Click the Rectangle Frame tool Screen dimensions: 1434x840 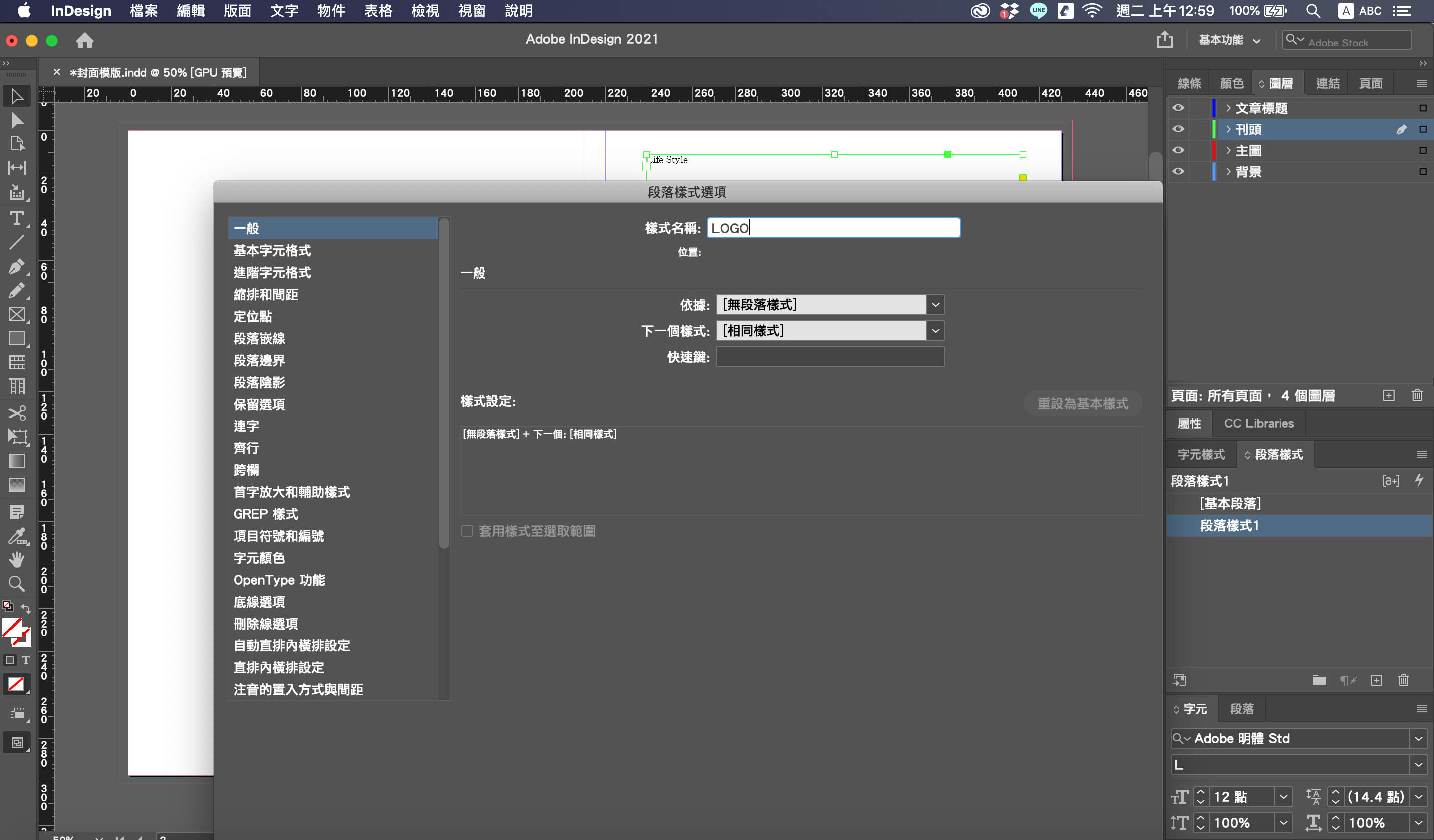click(x=16, y=315)
